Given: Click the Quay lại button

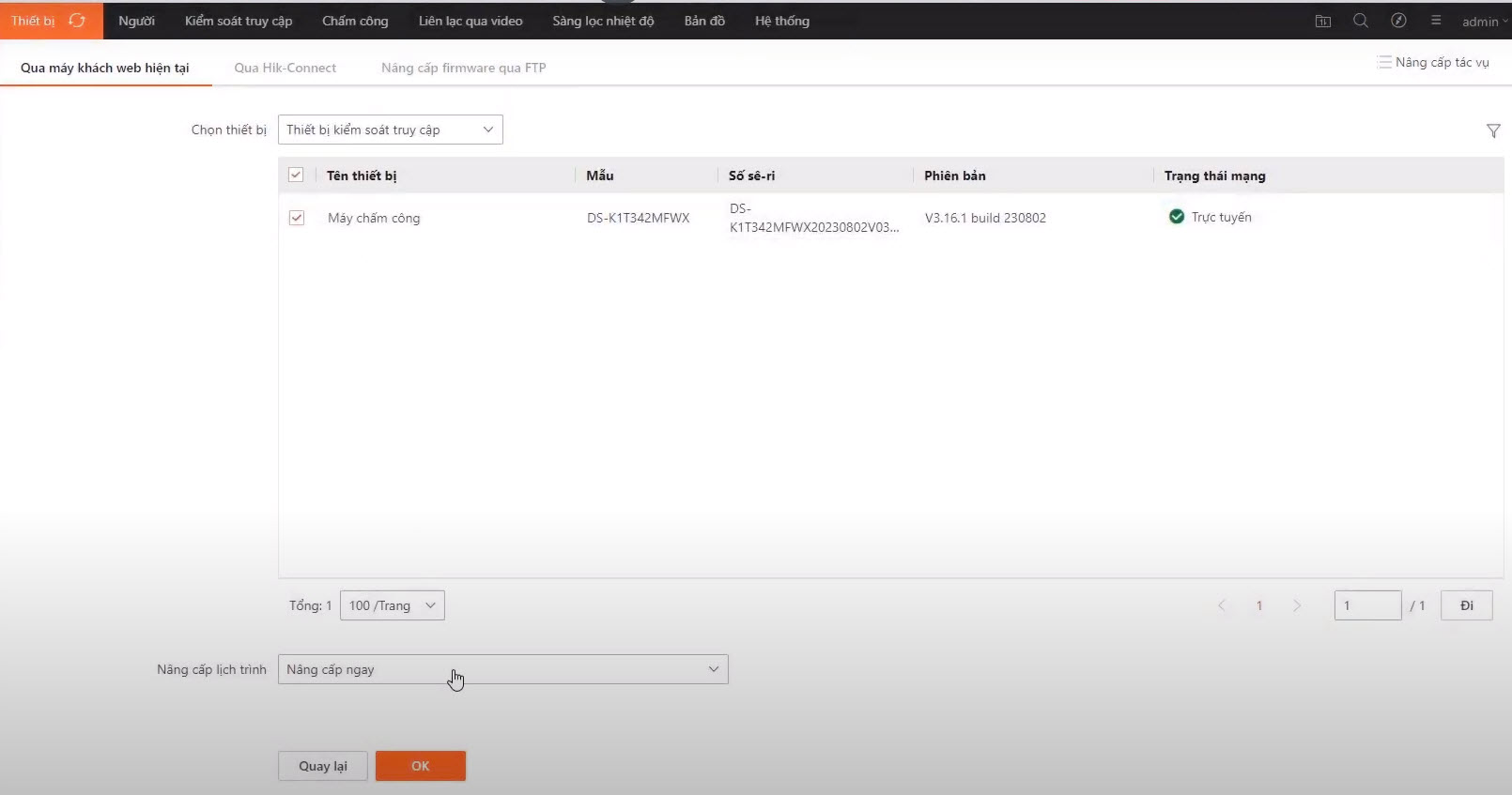Looking at the screenshot, I should (x=322, y=766).
